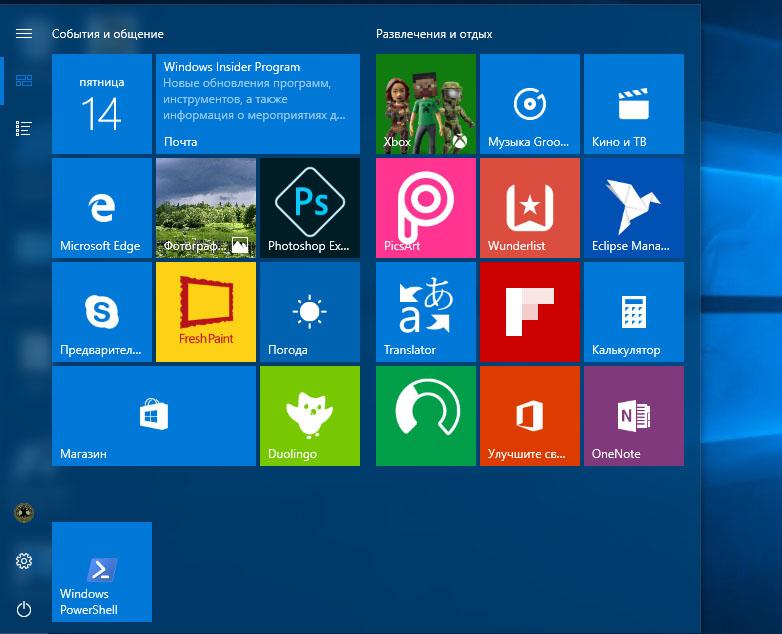
Task: Launch PicsArt tile
Action: [x=426, y=208]
